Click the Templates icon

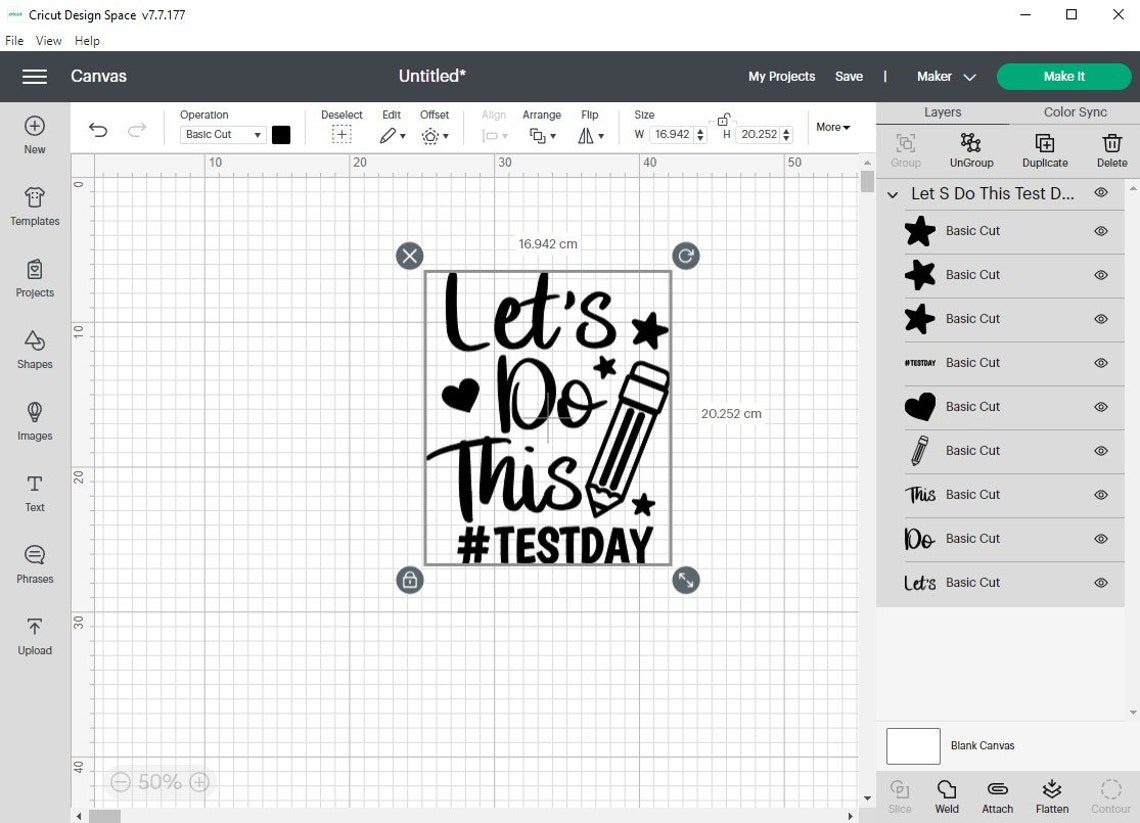point(34,207)
